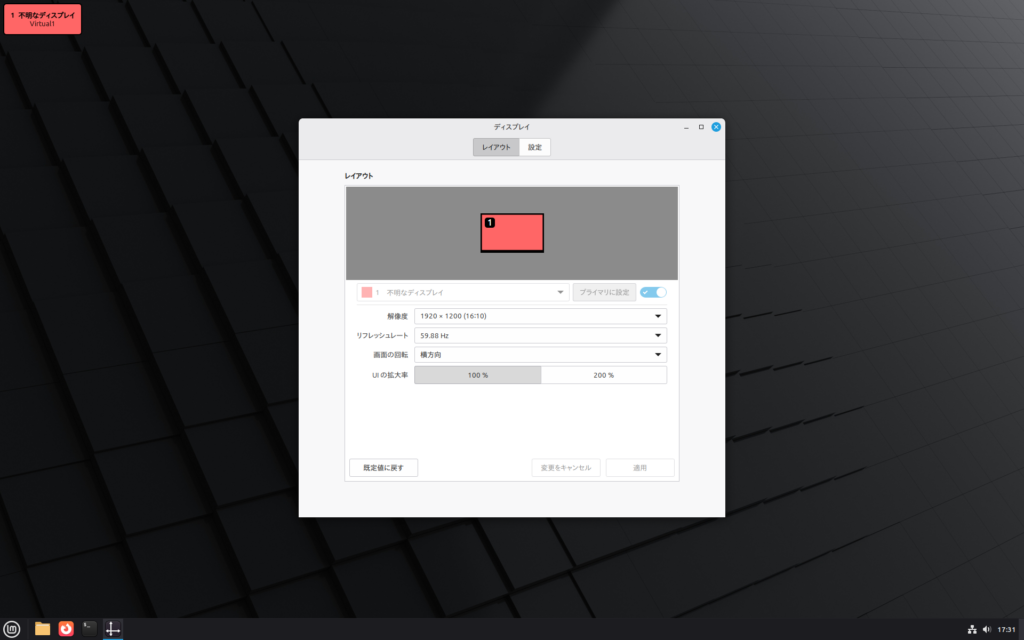Open the Linux Mint start menu
1024x640 pixels.
point(12,629)
